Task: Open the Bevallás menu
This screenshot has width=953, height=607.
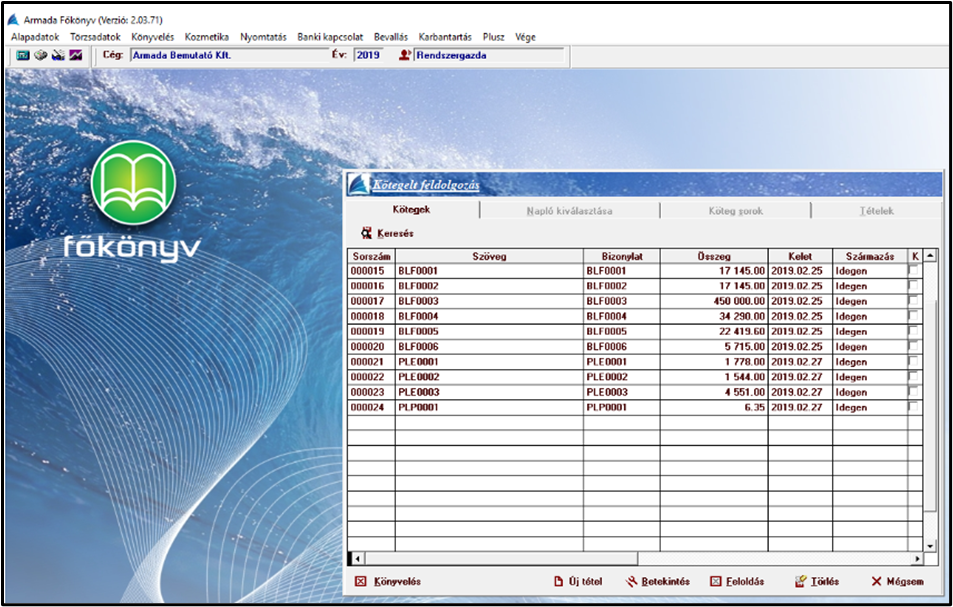Action: tap(391, 37)
